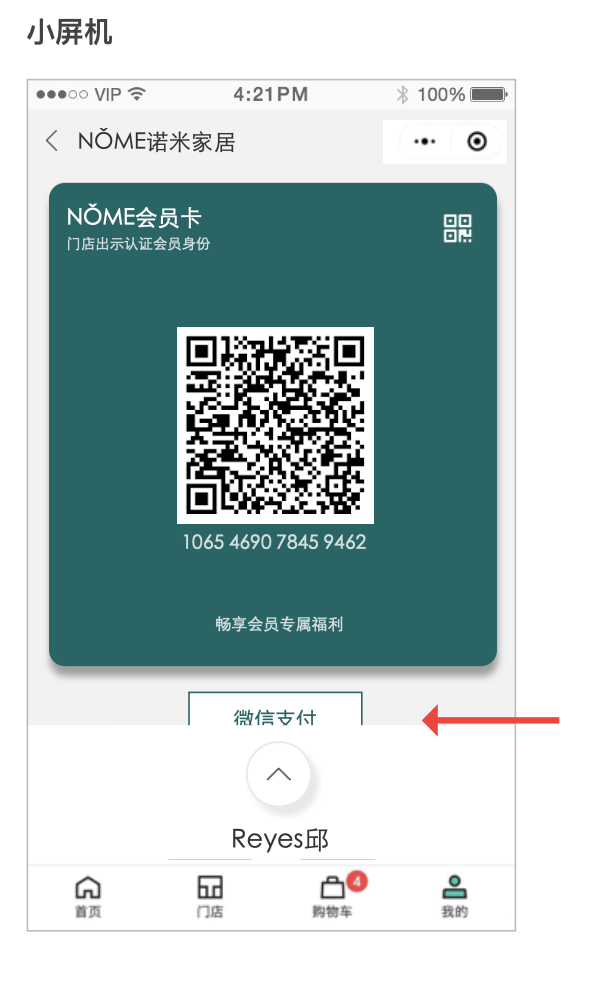The width and height of the screenshot is (616, 1002).
Task: Tap the Wi-Fi icon in status bar
Action: [137, 94]
